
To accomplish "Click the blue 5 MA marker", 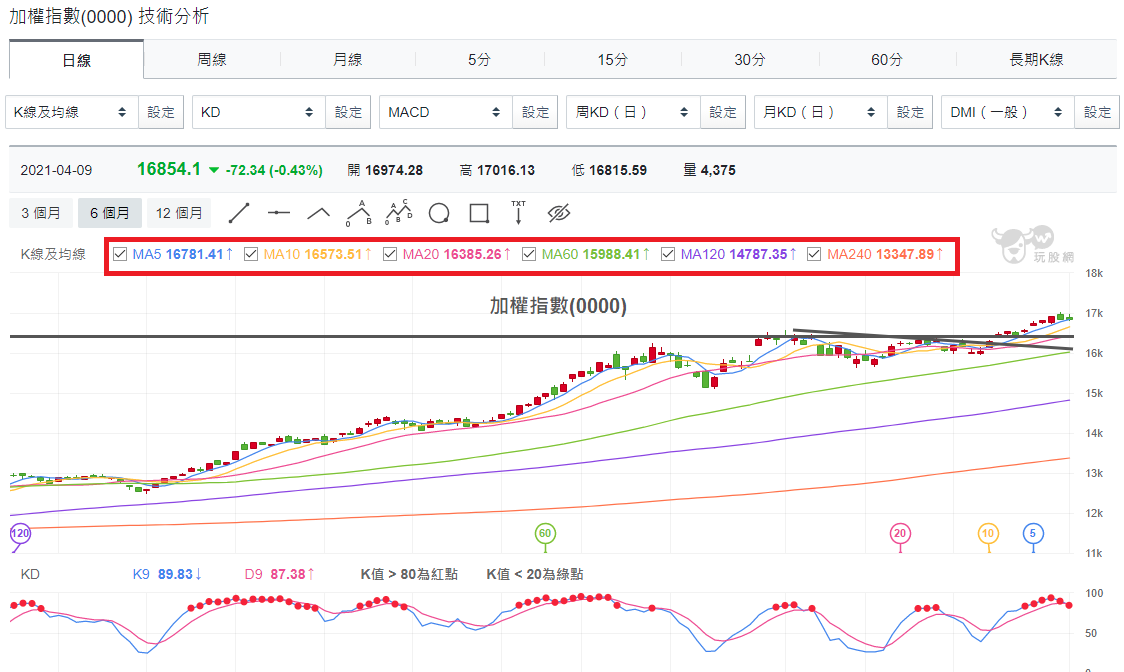I will [1033, 533].
